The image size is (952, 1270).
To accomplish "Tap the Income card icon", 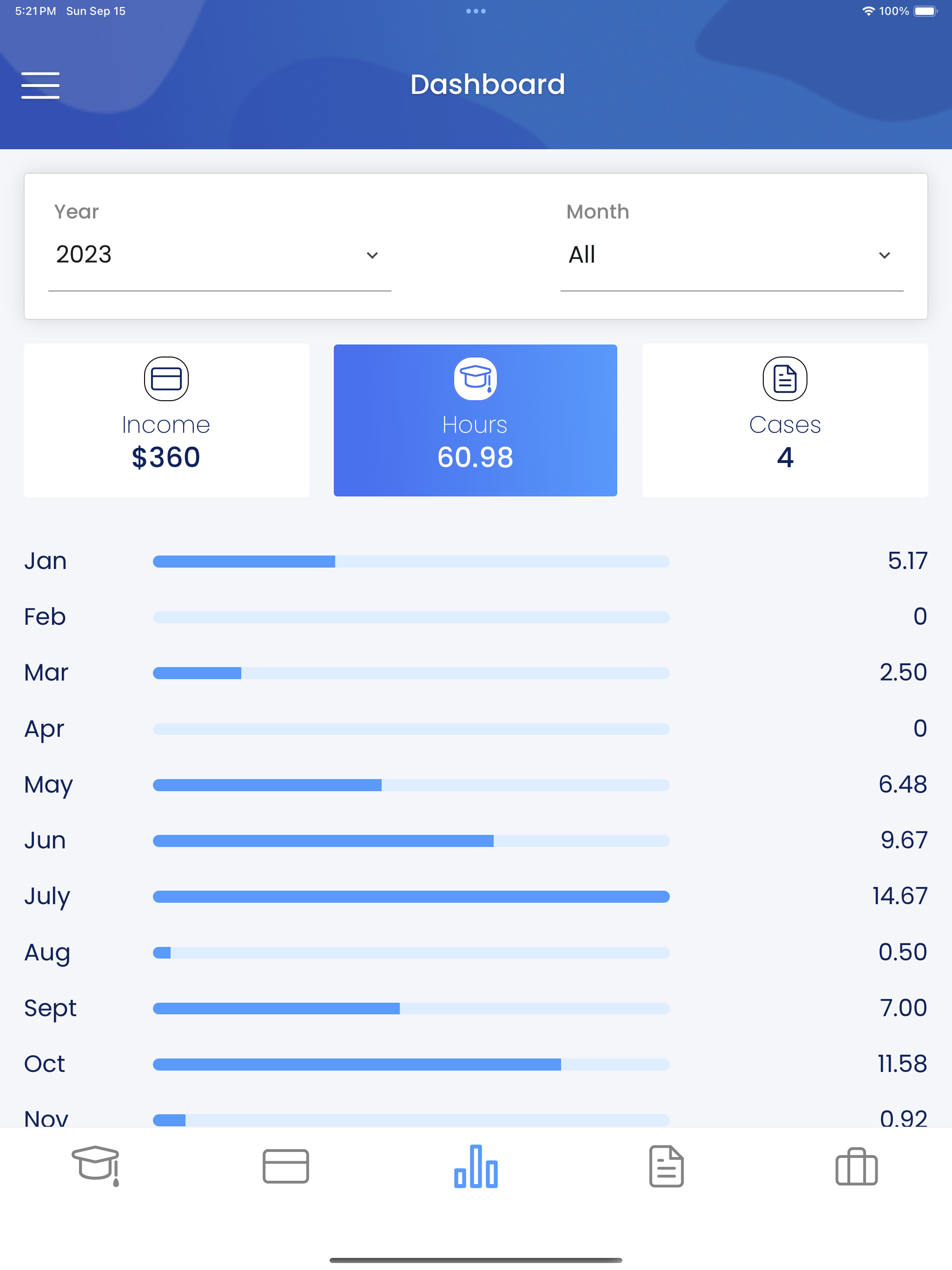I will 166,379.
